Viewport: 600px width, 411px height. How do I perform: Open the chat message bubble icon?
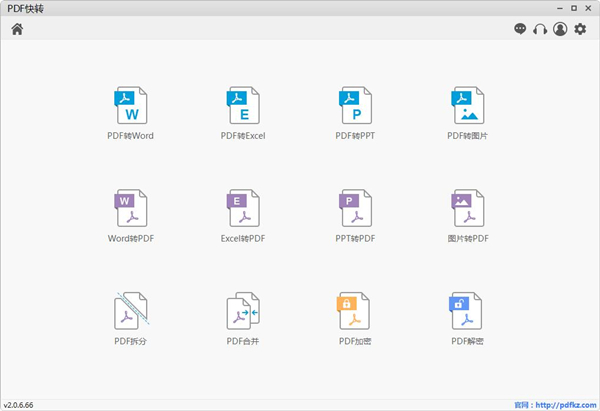coord(520,30)
